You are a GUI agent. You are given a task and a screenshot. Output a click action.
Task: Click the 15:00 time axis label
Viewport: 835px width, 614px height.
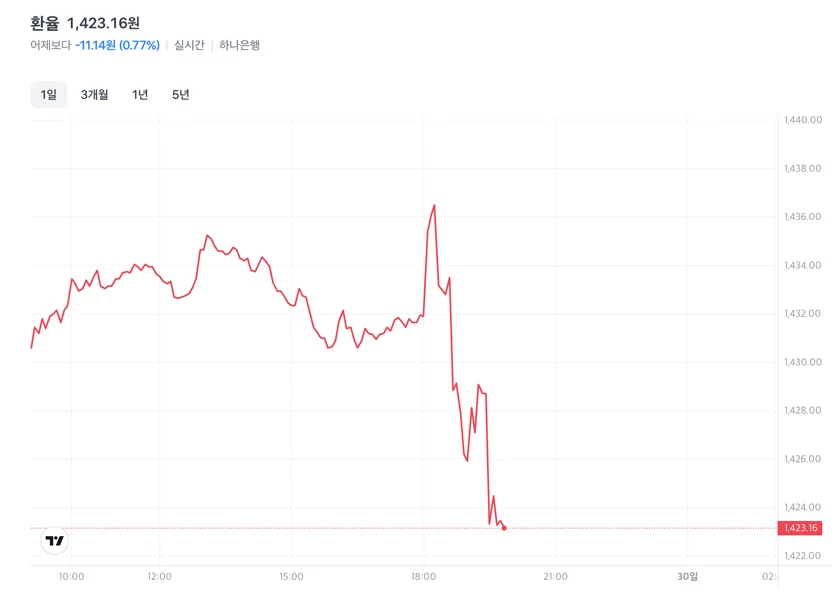coord(291,576)
